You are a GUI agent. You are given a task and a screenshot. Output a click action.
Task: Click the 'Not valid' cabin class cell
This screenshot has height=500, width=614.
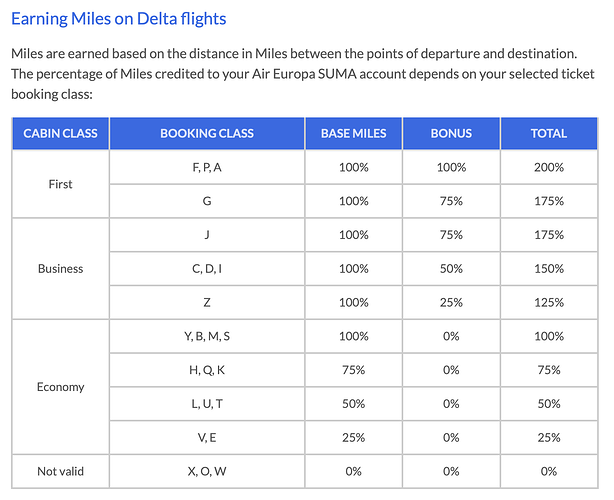click(x=60, y=470)
